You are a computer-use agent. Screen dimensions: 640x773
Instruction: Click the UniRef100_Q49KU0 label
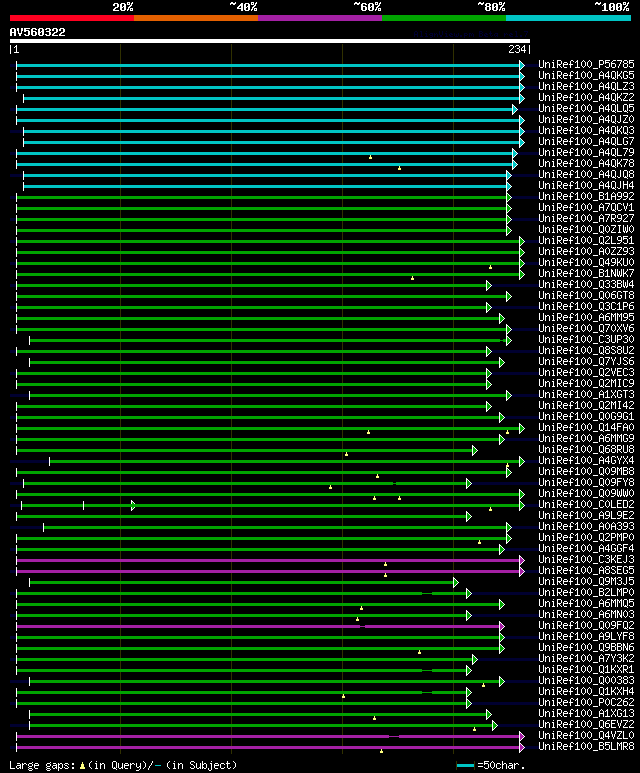586,262
